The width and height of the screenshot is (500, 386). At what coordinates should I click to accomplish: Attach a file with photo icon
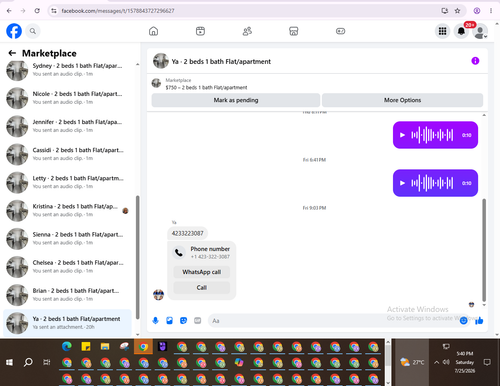coord(169,321)
